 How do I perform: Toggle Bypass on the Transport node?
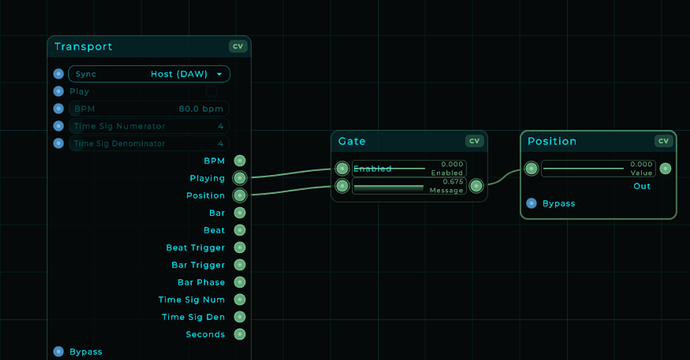59,352
